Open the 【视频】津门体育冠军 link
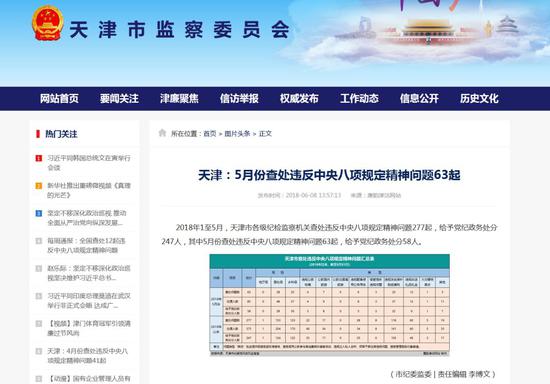This screenshot has width=550, height=384. tap(89, 328)
